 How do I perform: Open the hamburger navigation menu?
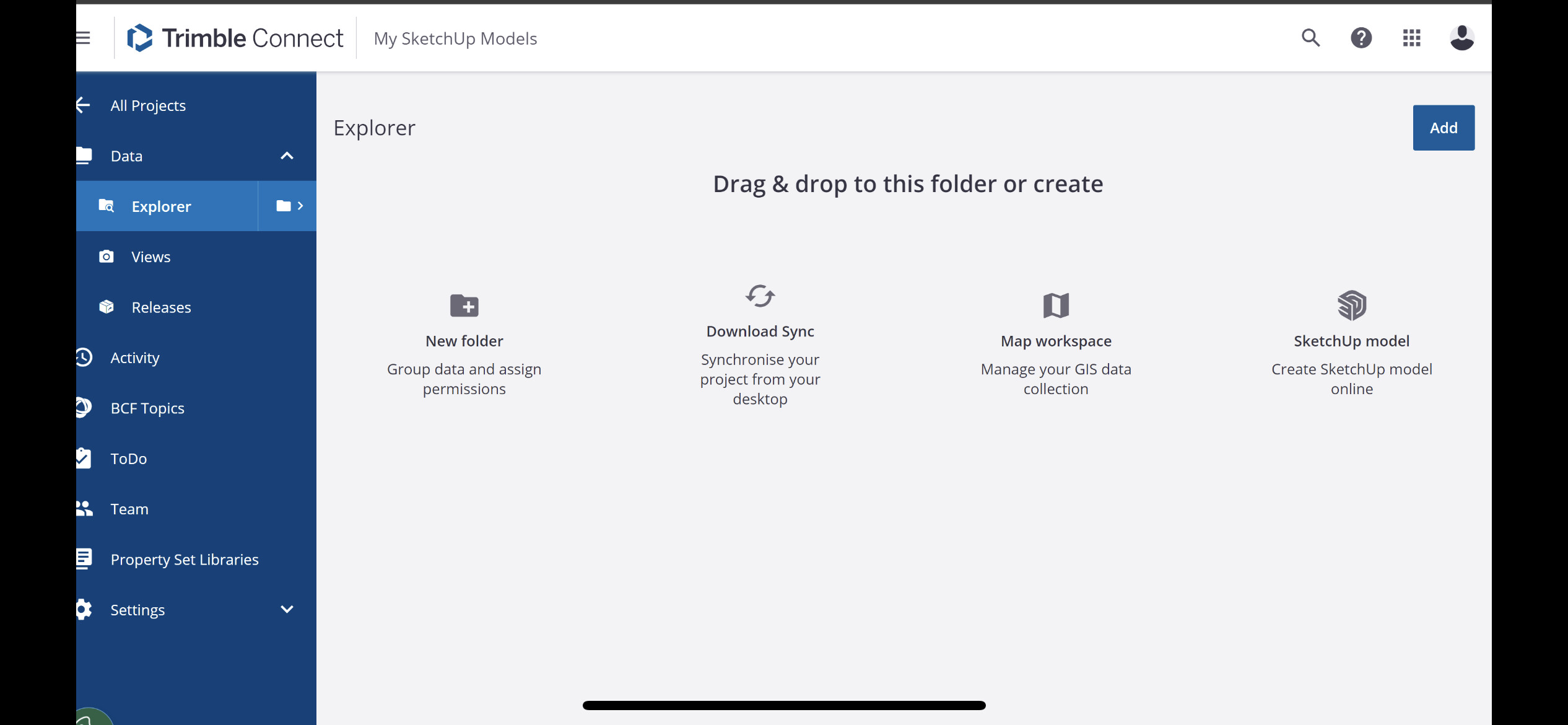83,38
